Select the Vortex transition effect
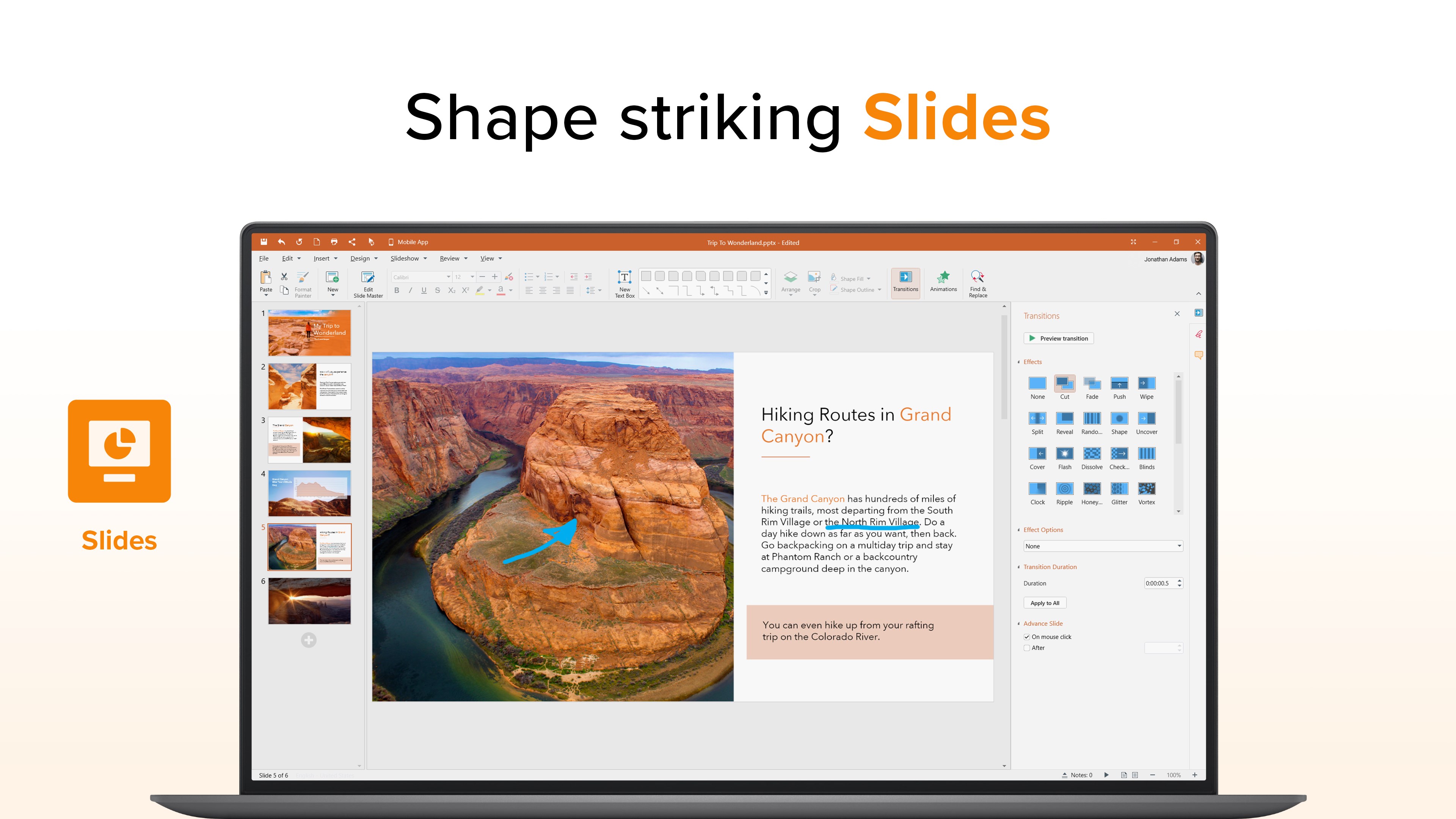This screenshot has width=1456, height=819. coord(1147,490)
